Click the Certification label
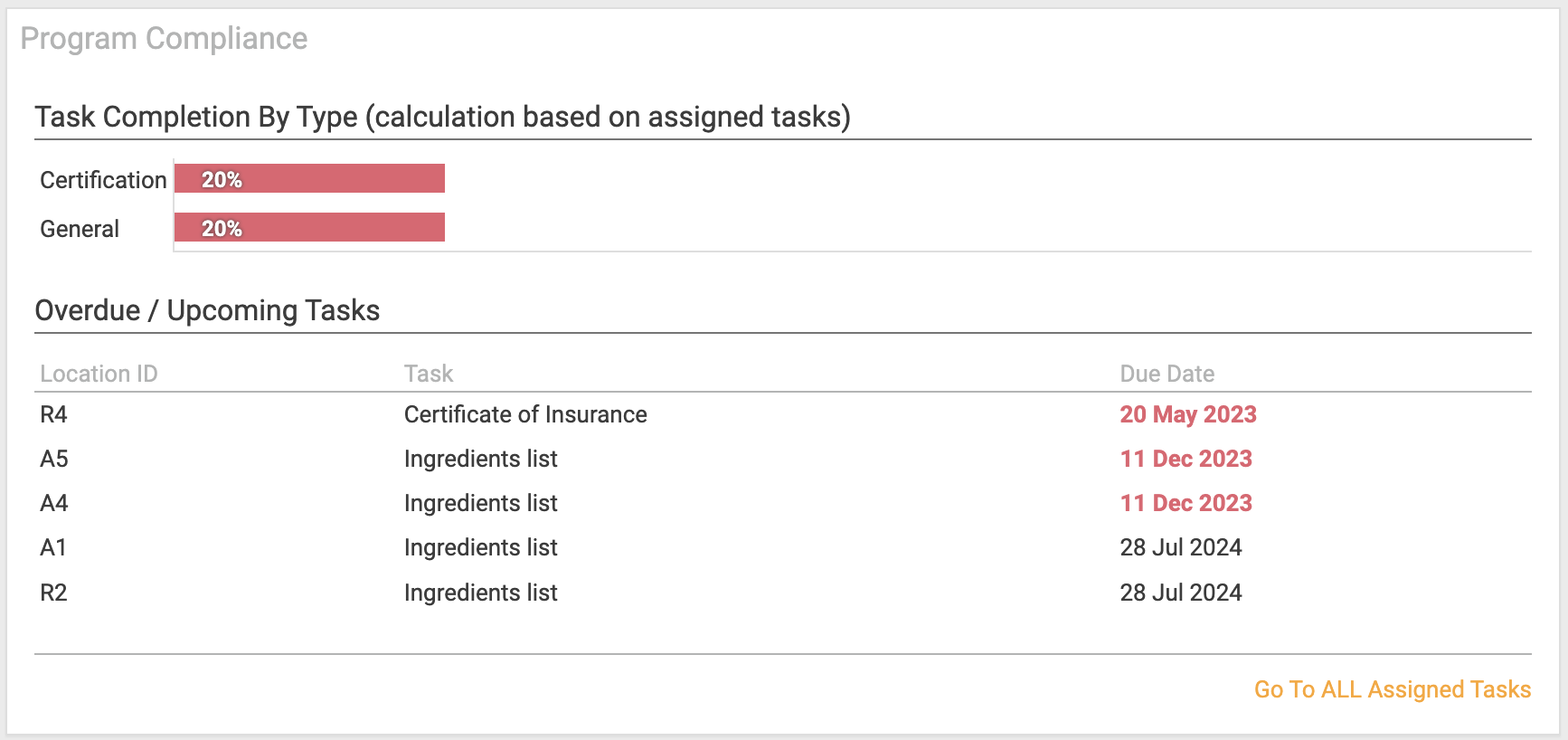This screenshot has height=740, width=1568. 103,180
